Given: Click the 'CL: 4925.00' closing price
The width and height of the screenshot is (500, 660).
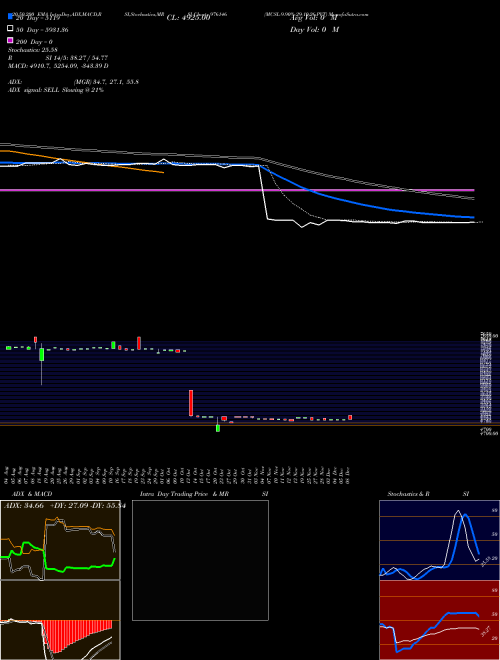Looking at the screenshot, I should (x=188, y=18).
